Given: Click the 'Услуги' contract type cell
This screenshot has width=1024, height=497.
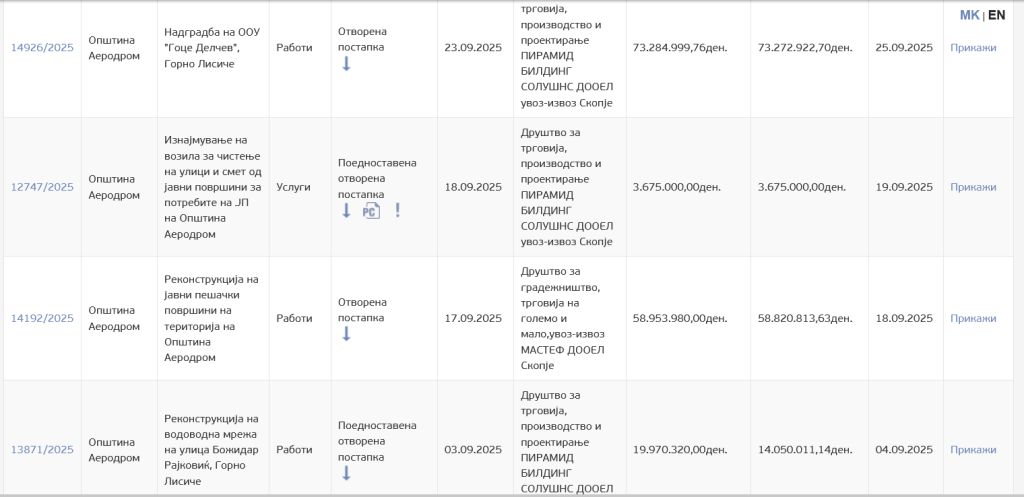Looking at the screenshot, I should 293,187.
